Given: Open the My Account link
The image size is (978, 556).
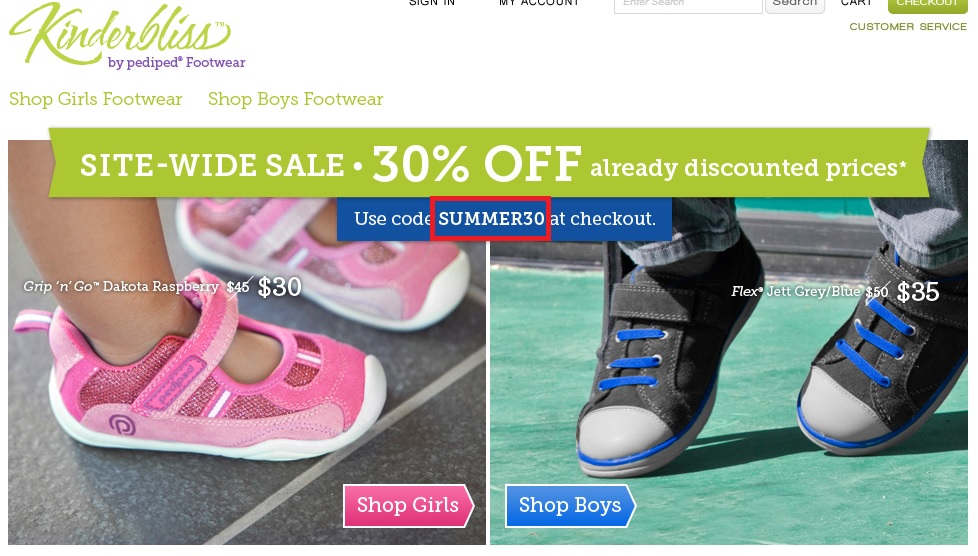Looking at the screenshot, I should click(539, 3).
